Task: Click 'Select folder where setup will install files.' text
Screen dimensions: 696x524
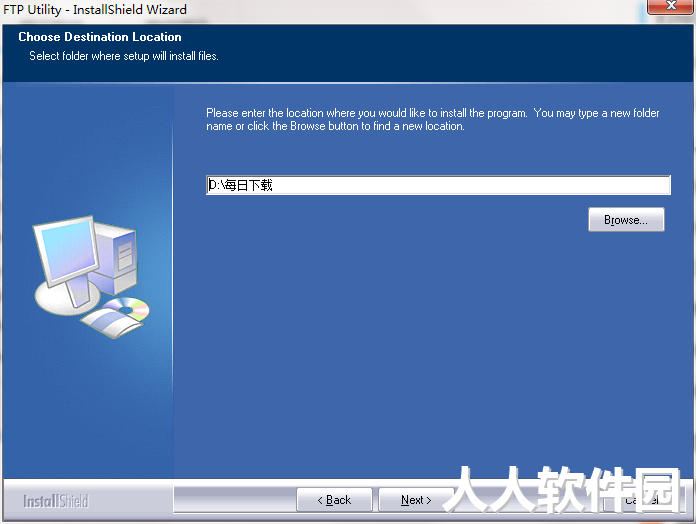Action: [x=124, y=56]
